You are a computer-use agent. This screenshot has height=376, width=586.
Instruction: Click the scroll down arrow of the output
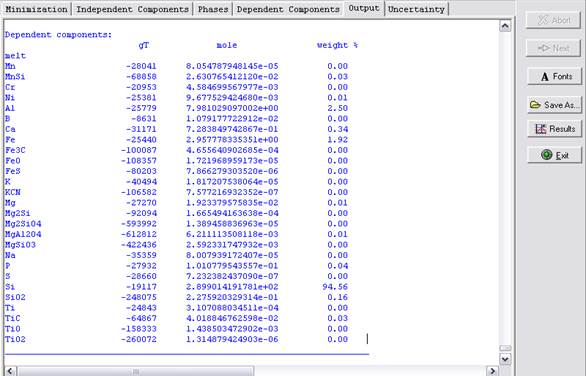(505, 359)
